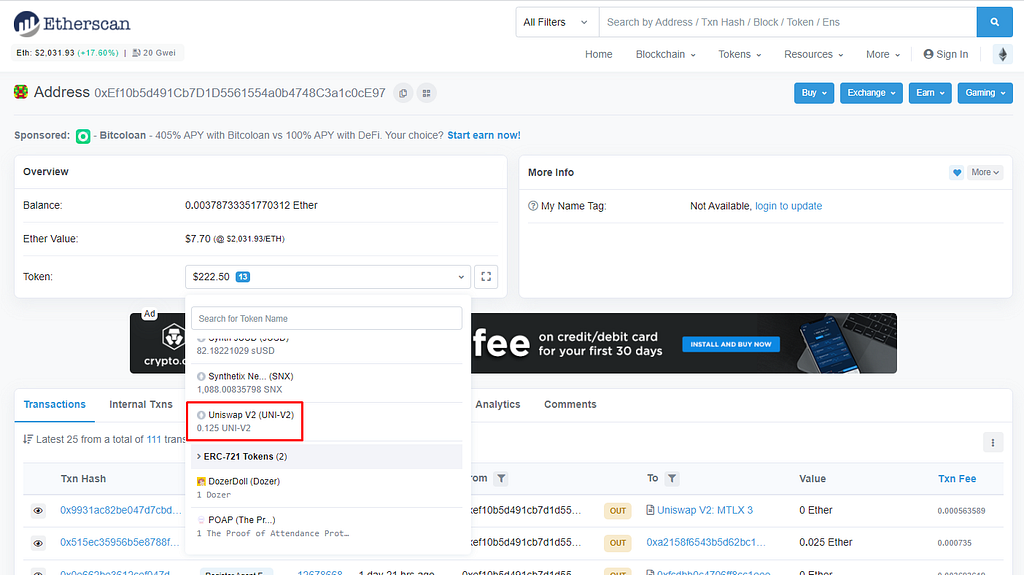Select DozerDoll (Dozer) token entry

(327, 488)
